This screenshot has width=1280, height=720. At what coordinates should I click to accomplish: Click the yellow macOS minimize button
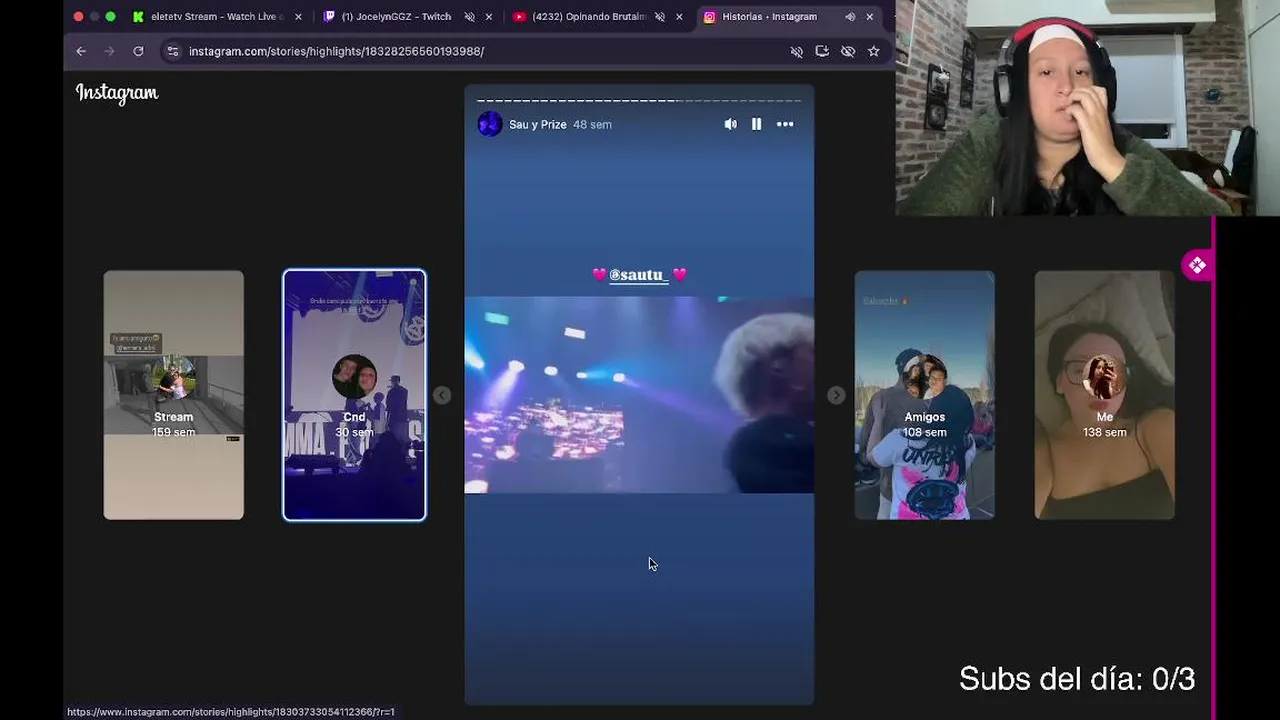(94, 17)
